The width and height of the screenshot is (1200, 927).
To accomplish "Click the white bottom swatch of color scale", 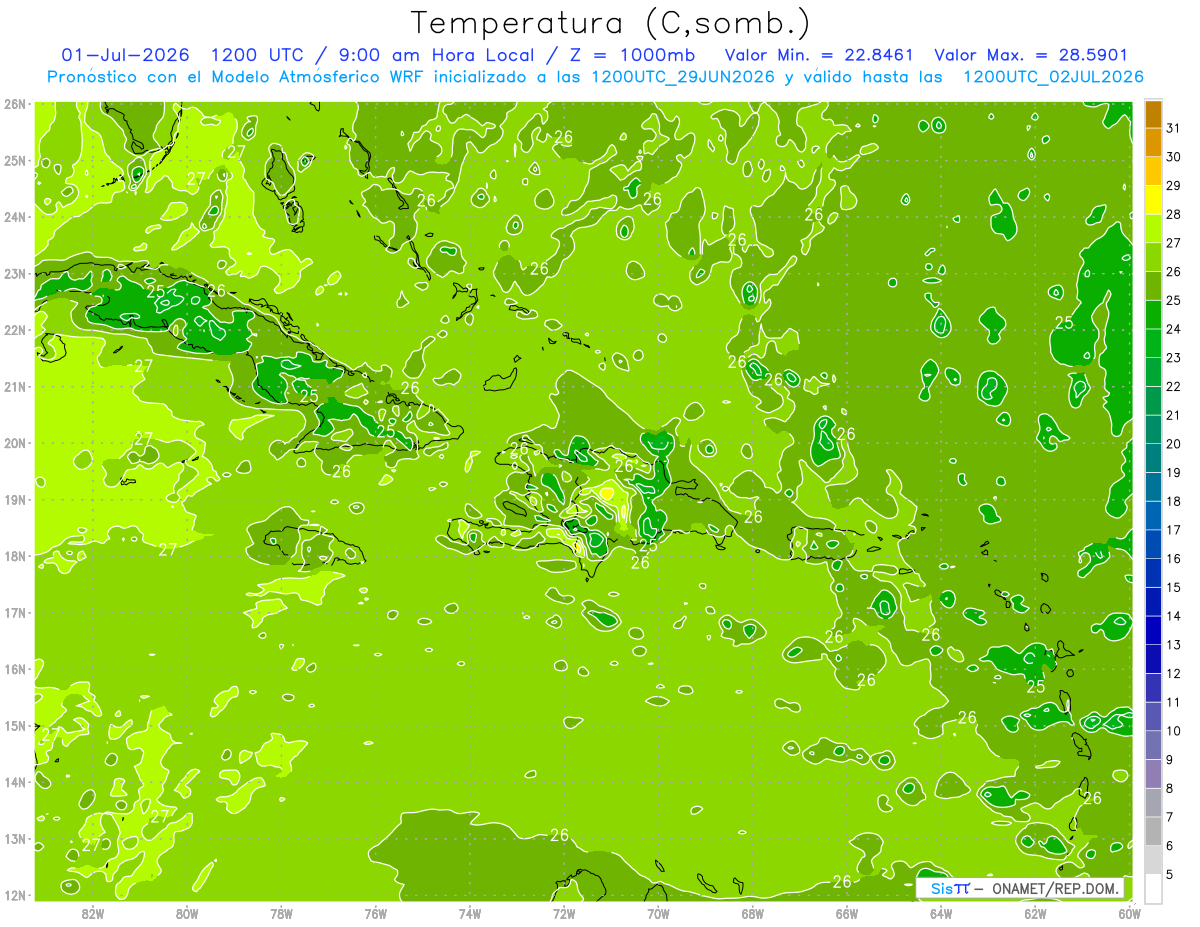I will pyautogui.click(x=1153, y=888).
